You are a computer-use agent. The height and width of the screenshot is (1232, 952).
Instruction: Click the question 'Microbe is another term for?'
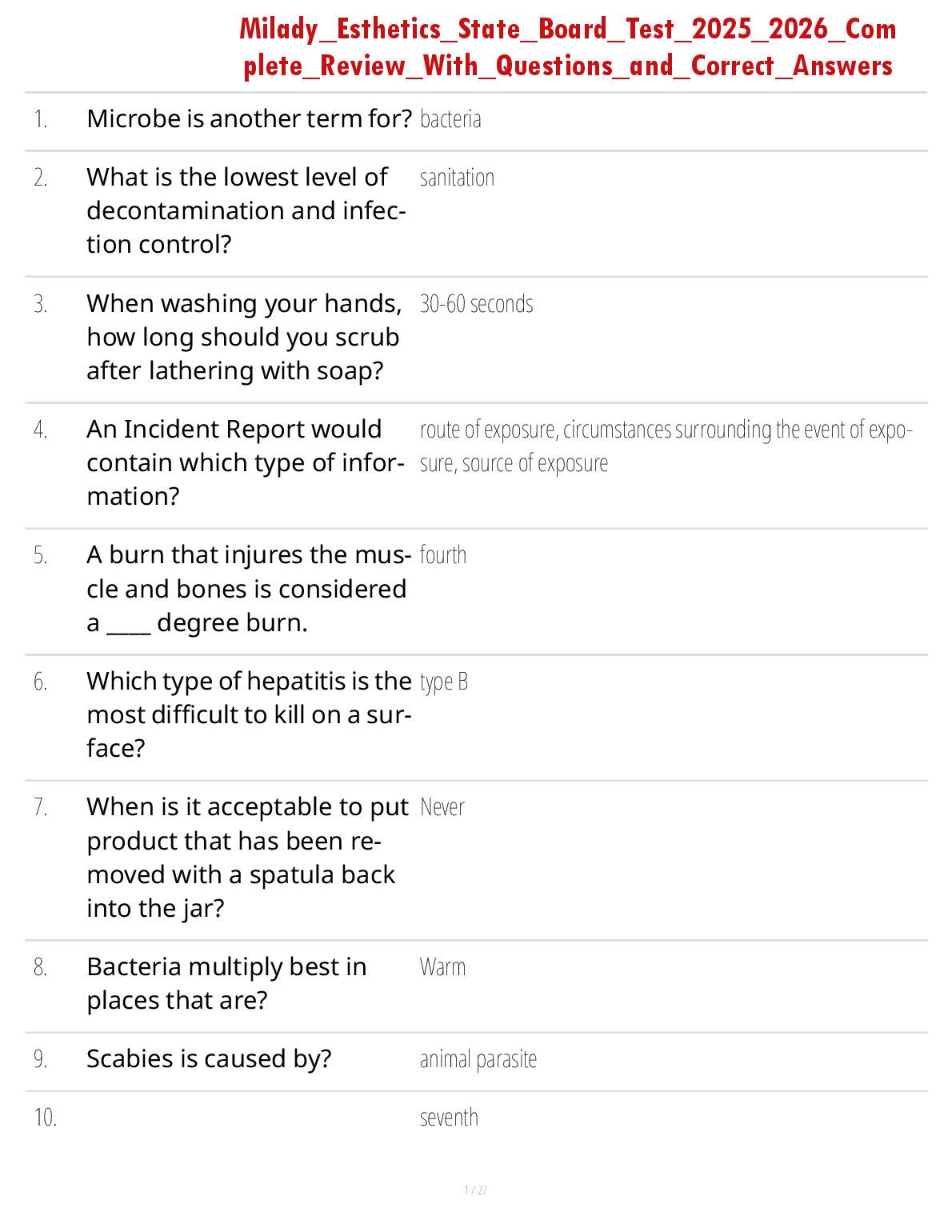click(x=249, y=119)
